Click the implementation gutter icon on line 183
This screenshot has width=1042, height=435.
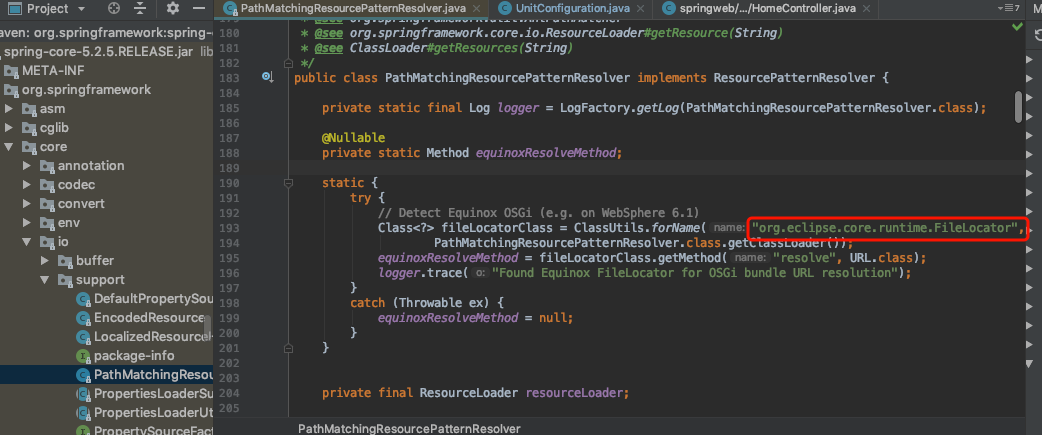(x=267, y=77)
